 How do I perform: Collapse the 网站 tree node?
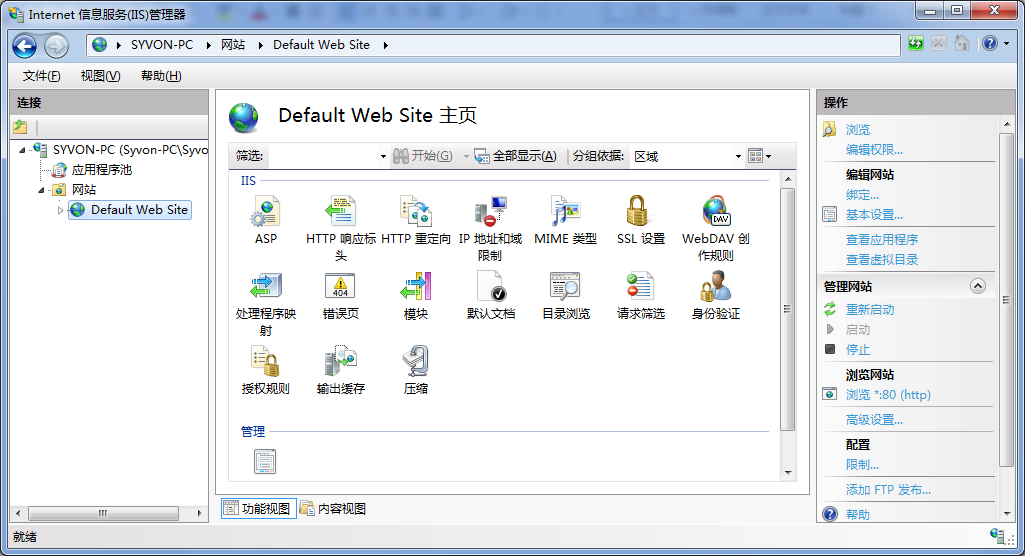(x=41, y=190)
